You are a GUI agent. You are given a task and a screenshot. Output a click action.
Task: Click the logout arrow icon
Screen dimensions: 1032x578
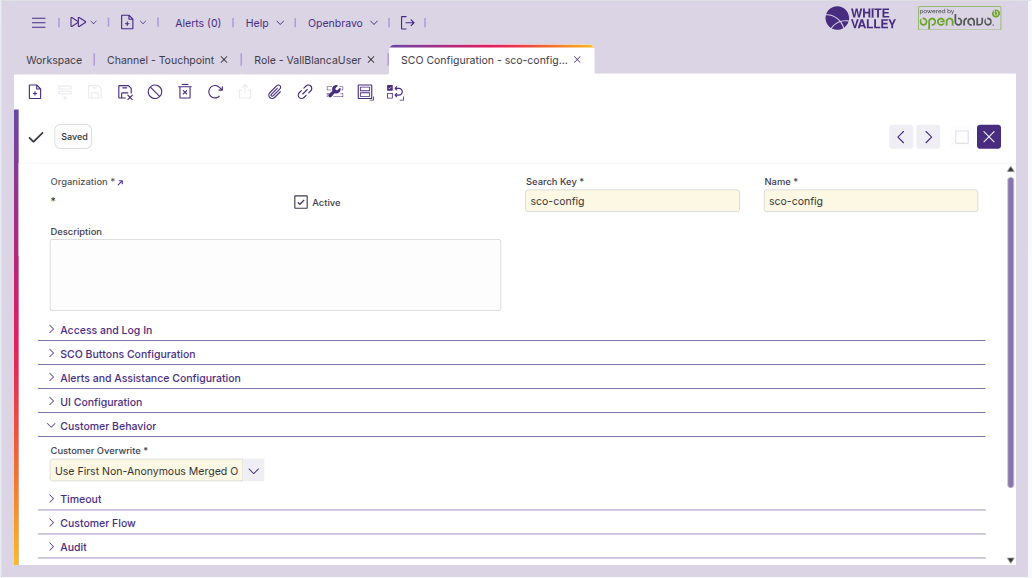(407, 22)
